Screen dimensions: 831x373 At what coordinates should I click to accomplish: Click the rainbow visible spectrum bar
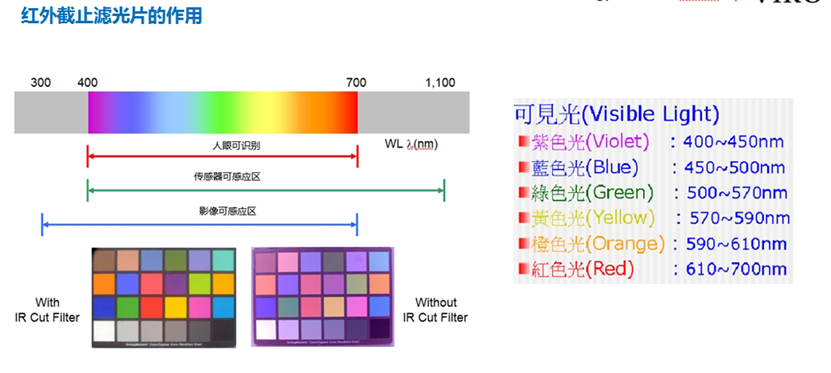(223, 112)
